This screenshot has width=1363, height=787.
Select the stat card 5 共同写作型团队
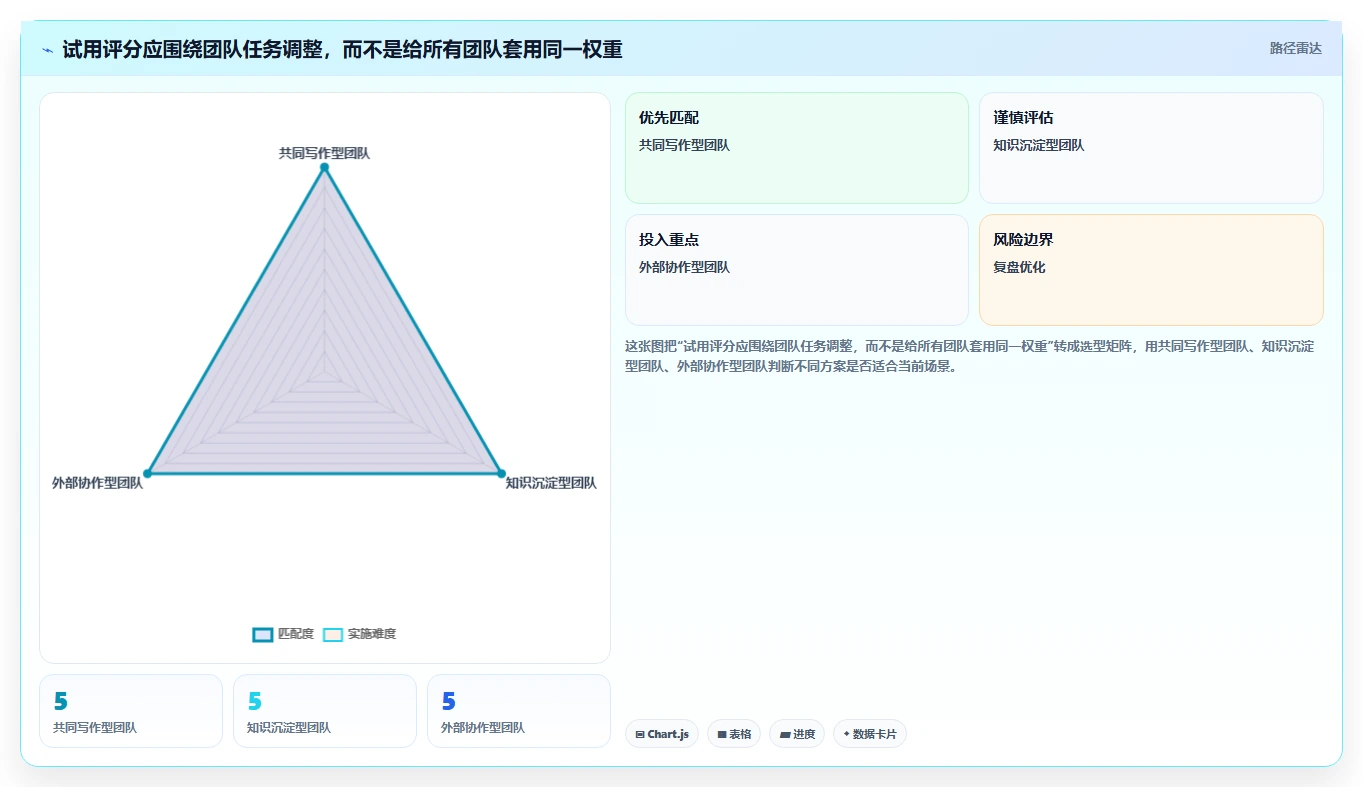131,711
